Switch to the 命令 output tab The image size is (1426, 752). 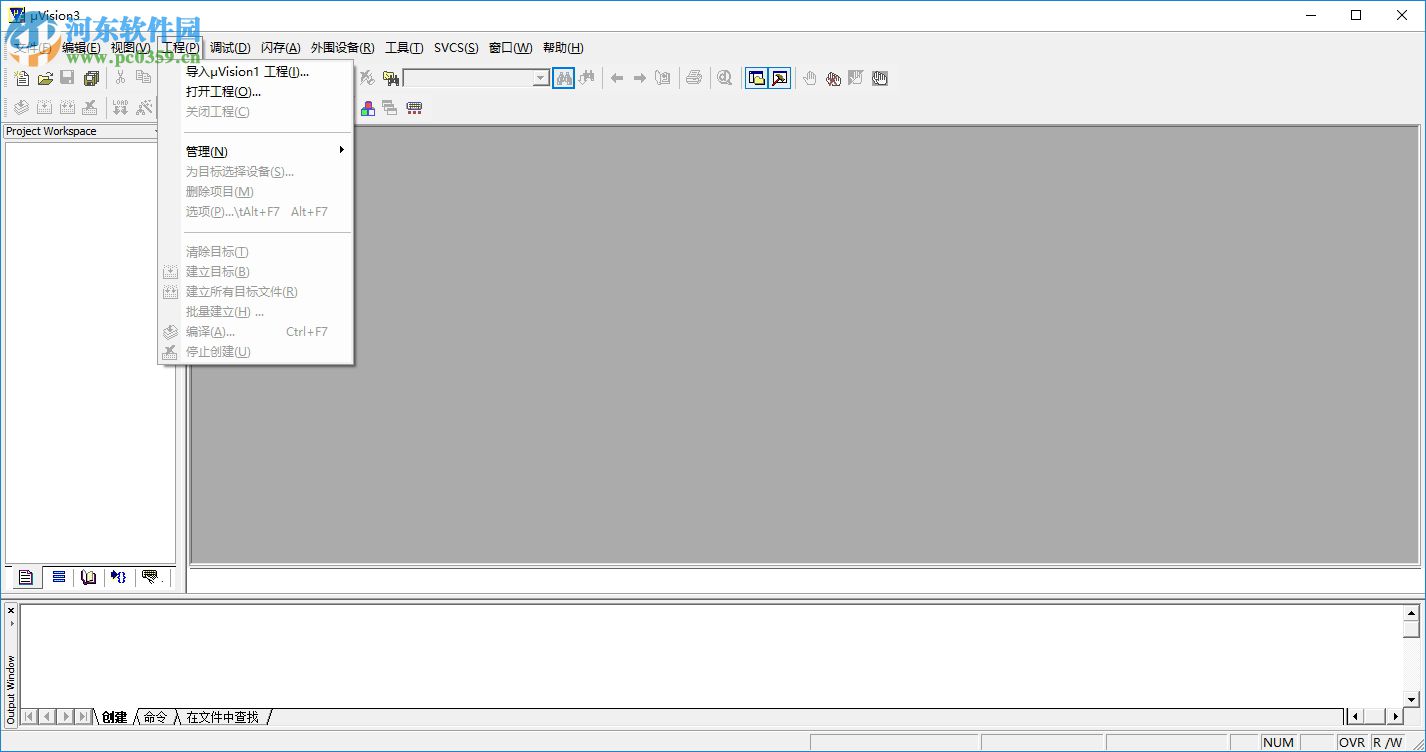point(155,717)
